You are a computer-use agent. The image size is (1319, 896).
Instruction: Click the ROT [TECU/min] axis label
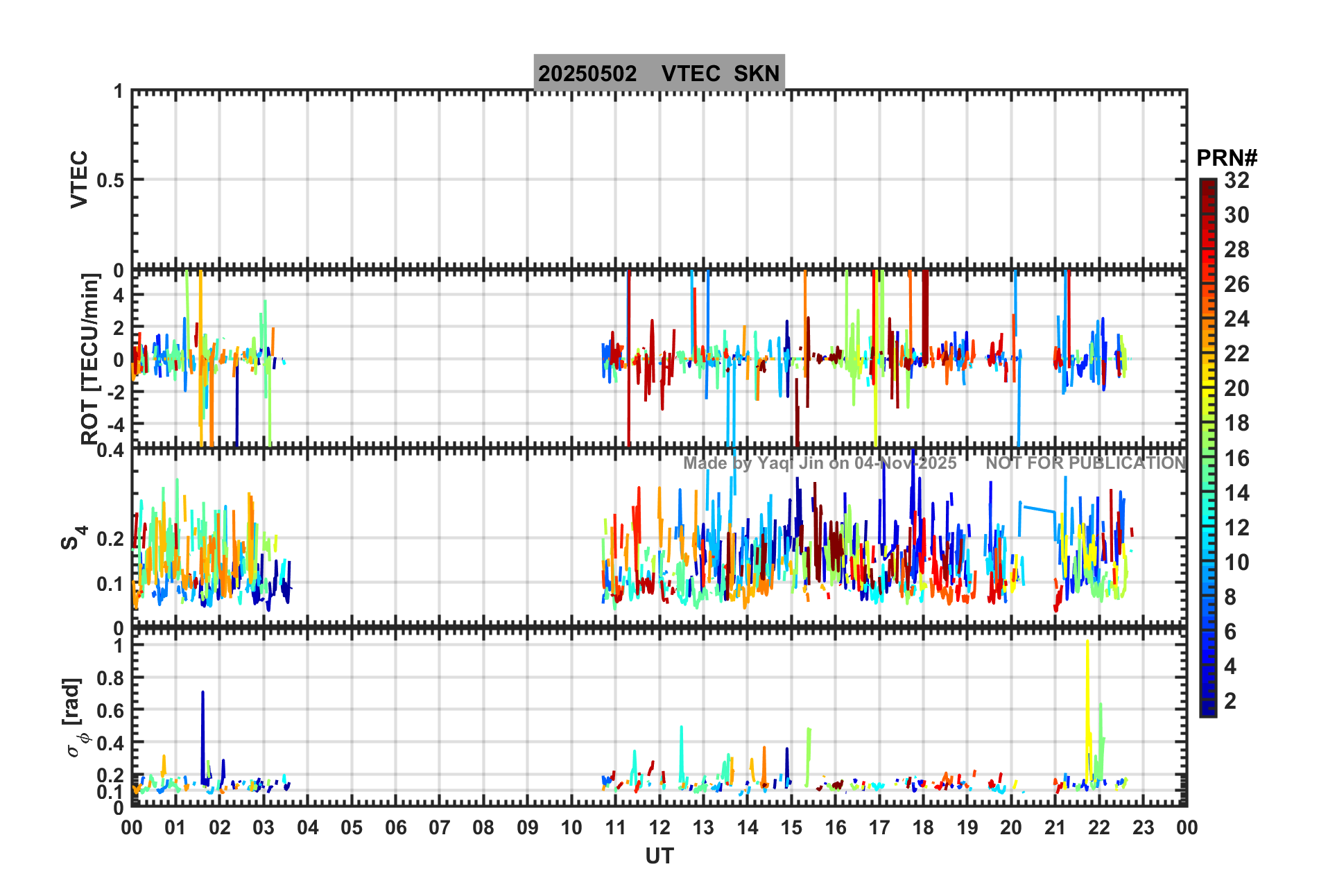[x=90, y=359]
